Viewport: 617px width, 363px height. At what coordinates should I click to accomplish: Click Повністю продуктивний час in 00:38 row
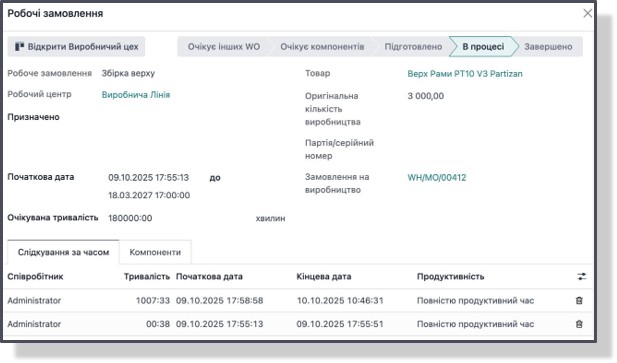pyautogui.click(x=475, y=324)
